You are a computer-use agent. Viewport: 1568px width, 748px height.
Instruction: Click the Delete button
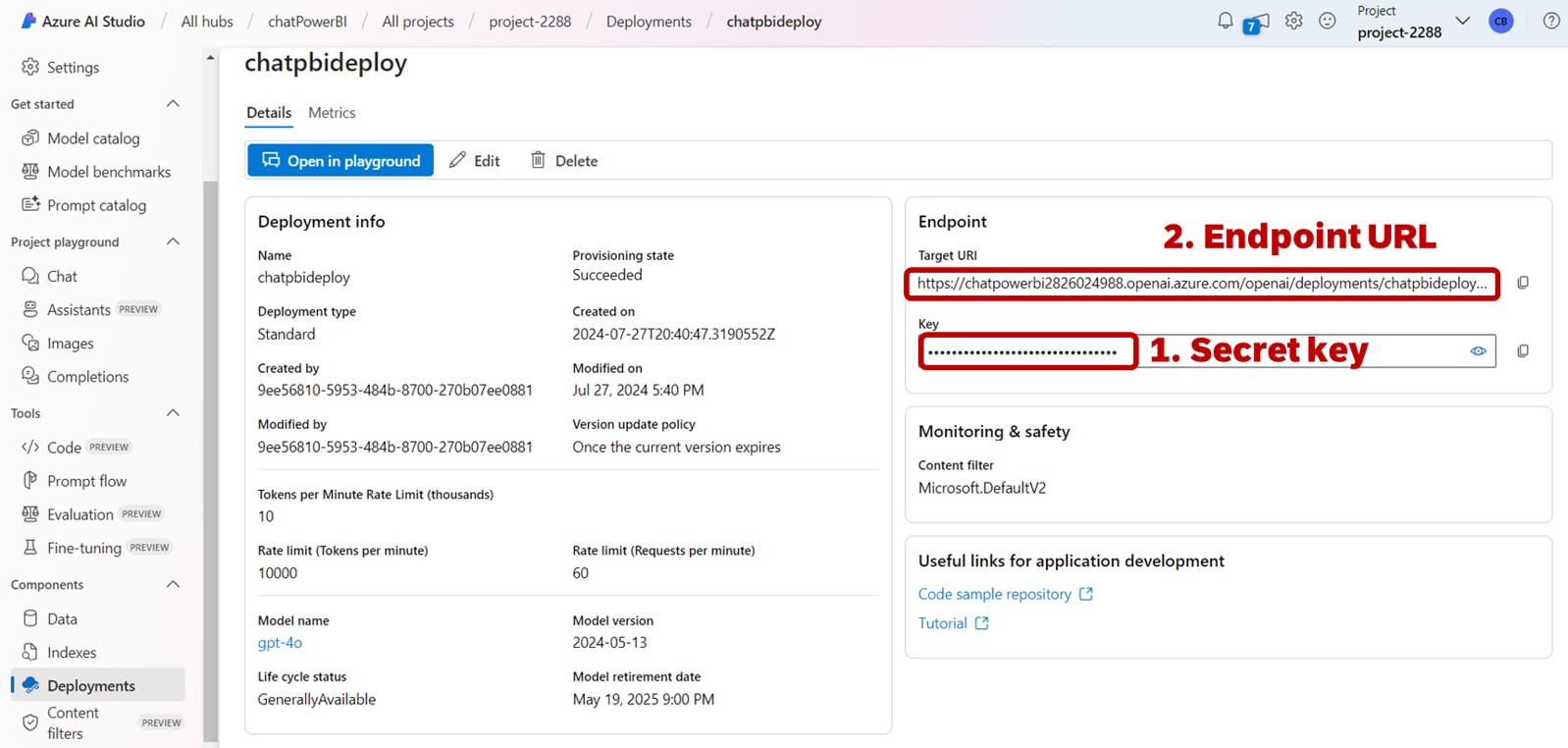(x=564, y=160)
